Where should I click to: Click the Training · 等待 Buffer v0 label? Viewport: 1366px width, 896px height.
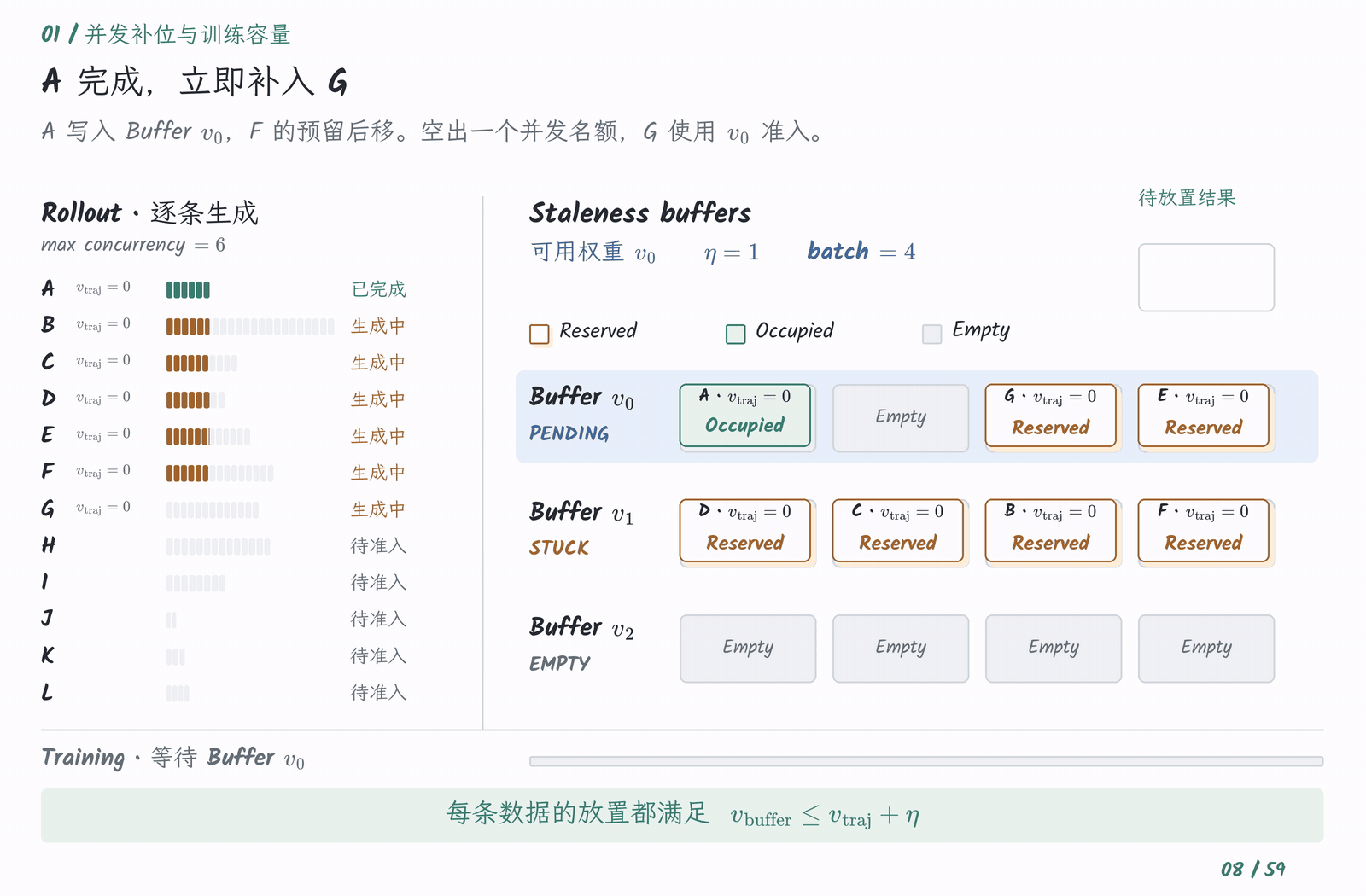point(172,758)
